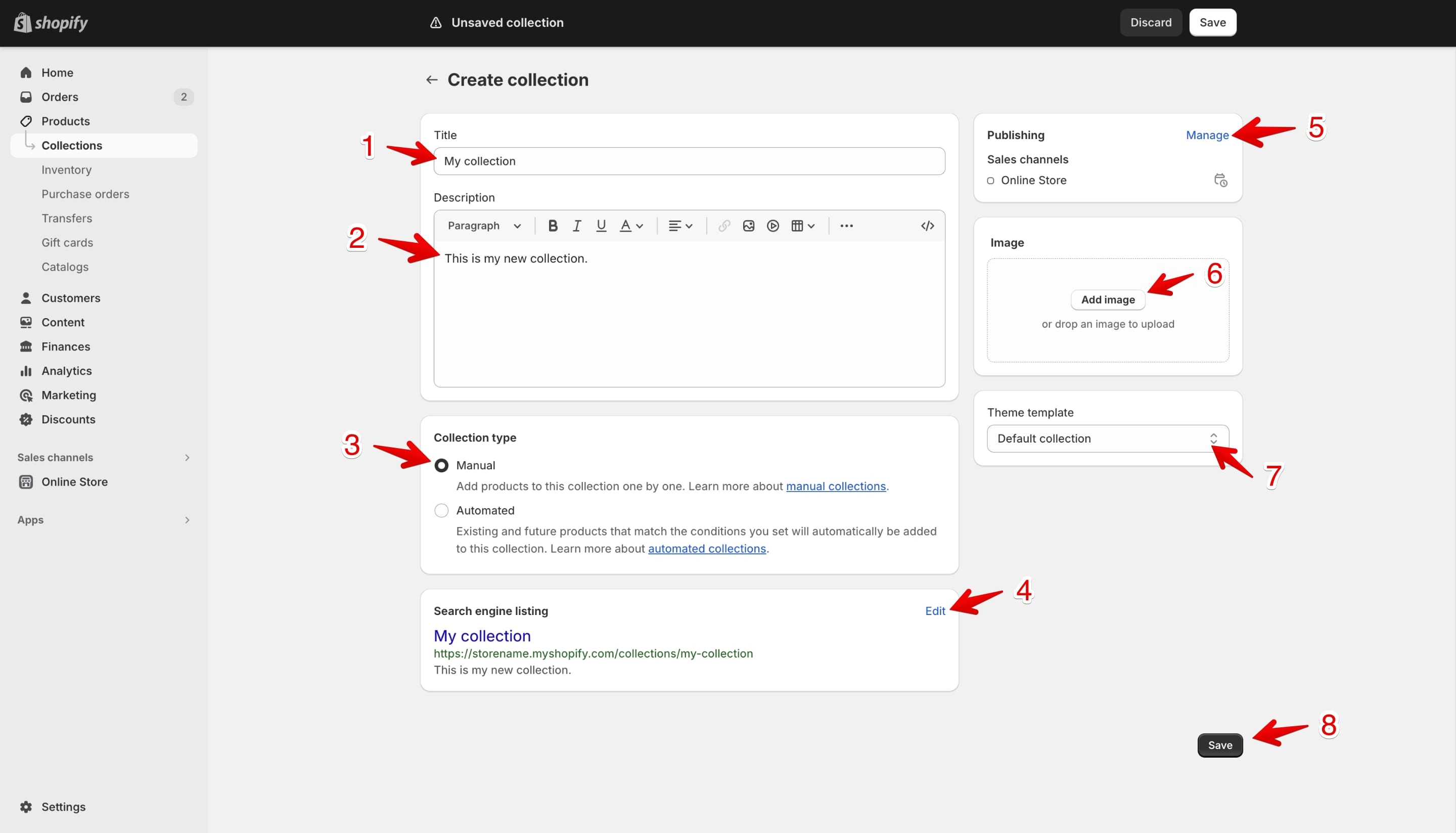1456x833 pixels.
Task: Toggle underline formatting in description editor
Action: coord(601,226)
